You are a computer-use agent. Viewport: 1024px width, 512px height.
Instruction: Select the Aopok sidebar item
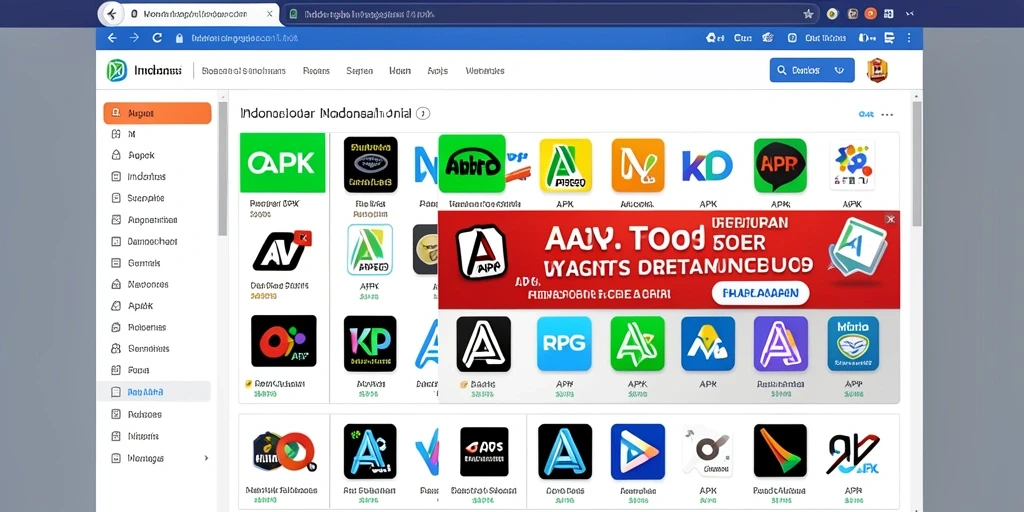pyautogui.click(x=141, y=155)
